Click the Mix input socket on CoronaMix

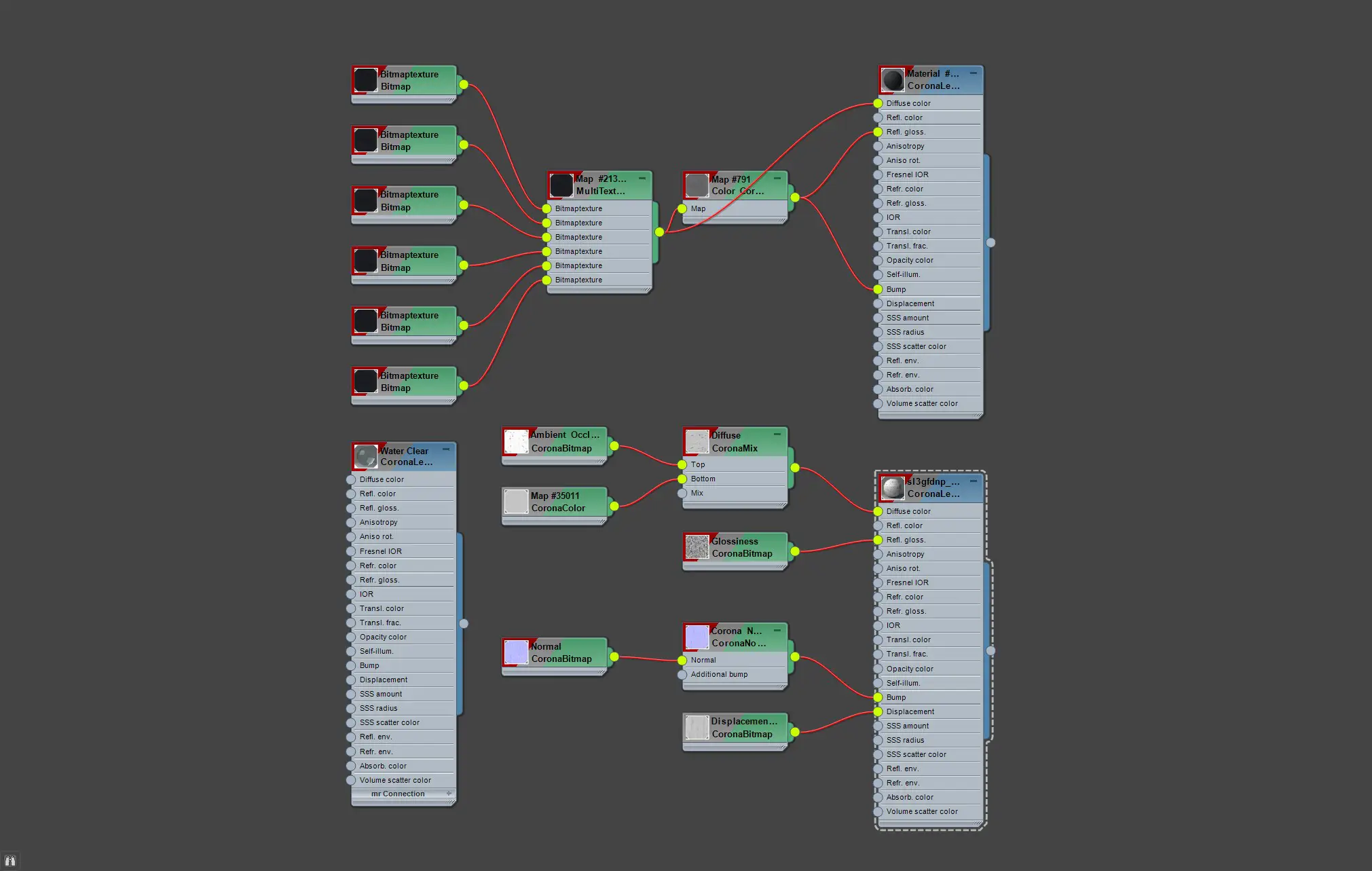(x=682, y=493)
